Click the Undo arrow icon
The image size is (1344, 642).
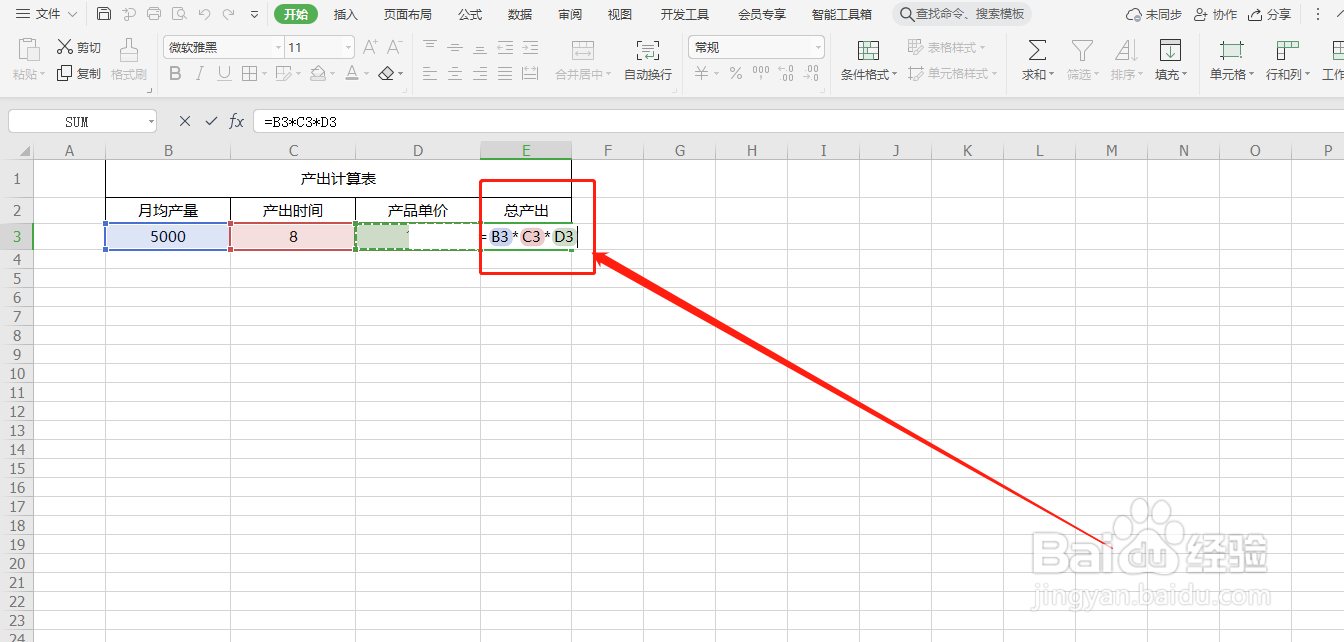pyautogui.click(x=204, y=14)
